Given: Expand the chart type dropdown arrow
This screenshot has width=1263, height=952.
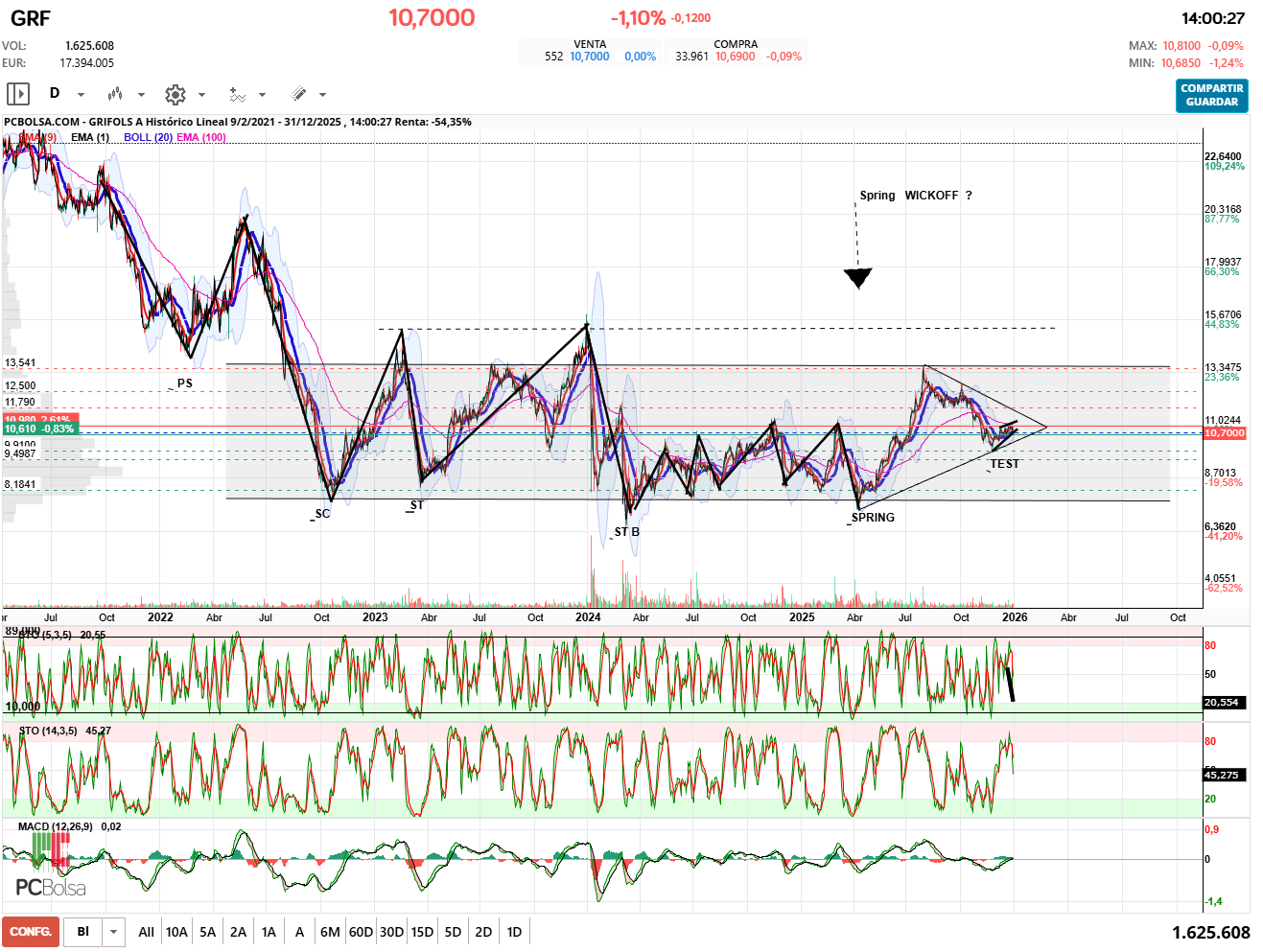Looking at the screenshot, I should coord(141,95).
